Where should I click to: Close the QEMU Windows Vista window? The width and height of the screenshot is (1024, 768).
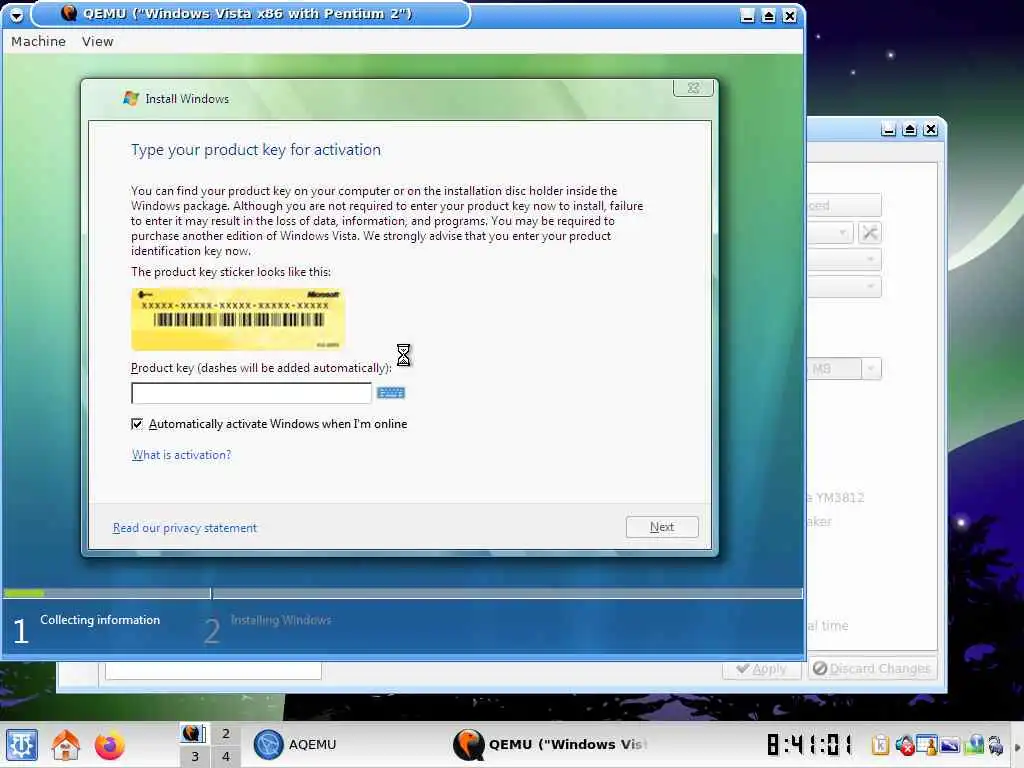[x=790, y=16]
